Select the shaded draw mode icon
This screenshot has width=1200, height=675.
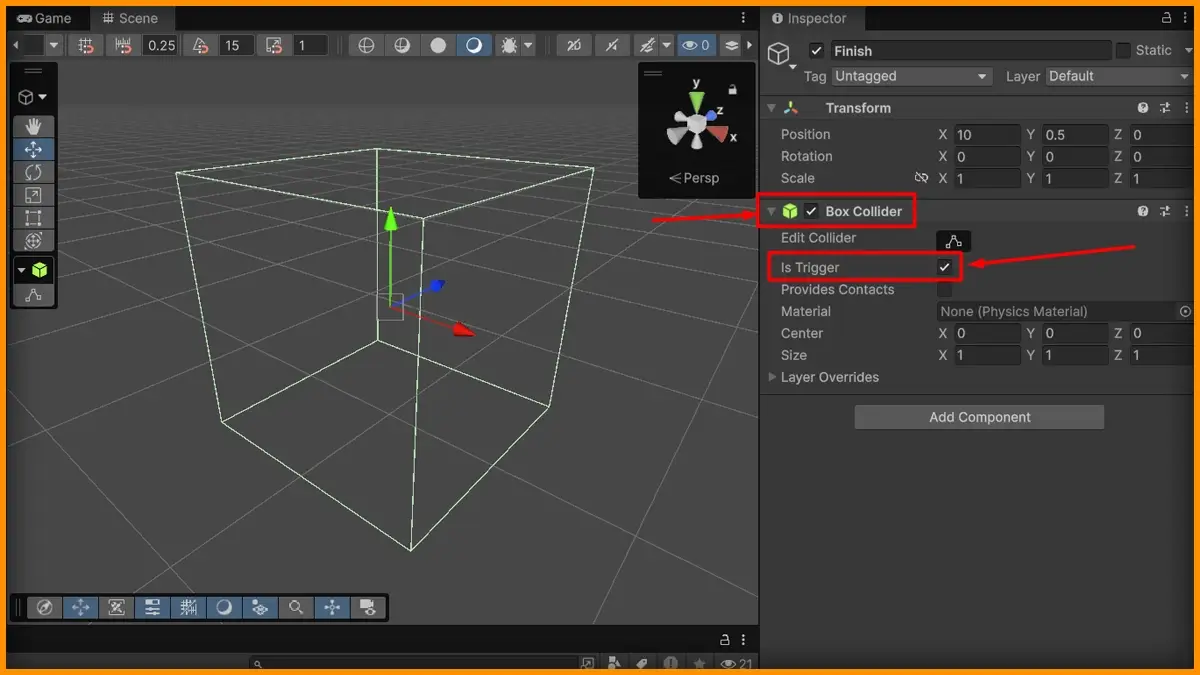coord(475,45)
